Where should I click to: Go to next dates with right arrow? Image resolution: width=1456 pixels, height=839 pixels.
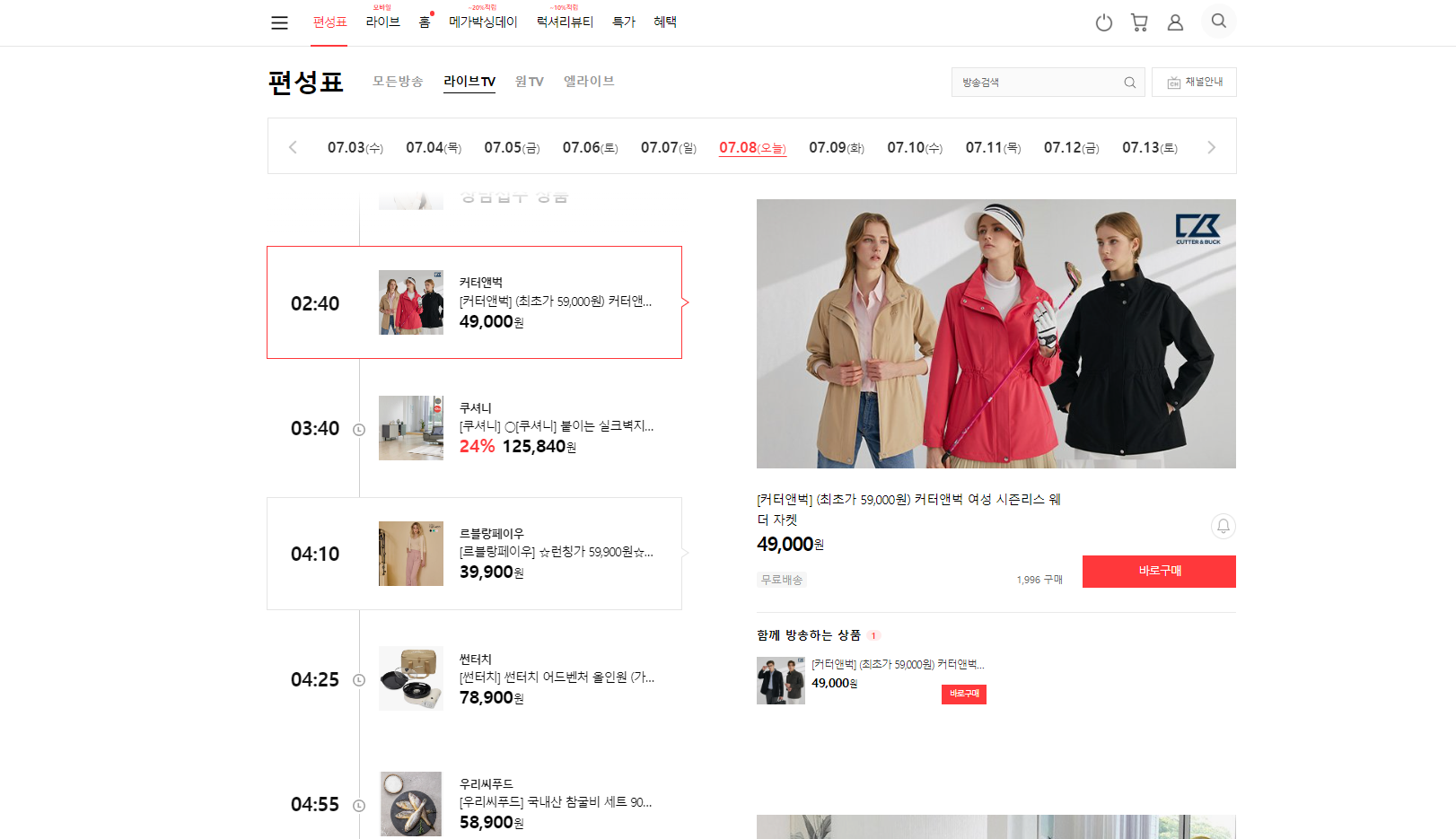(x=1211, y=147)
